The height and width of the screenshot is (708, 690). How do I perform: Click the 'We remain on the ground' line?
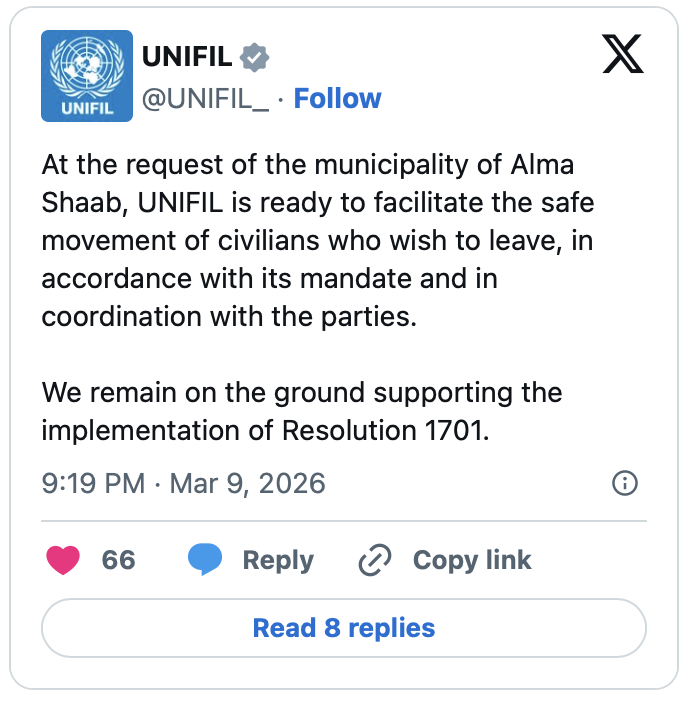point(302,392)
